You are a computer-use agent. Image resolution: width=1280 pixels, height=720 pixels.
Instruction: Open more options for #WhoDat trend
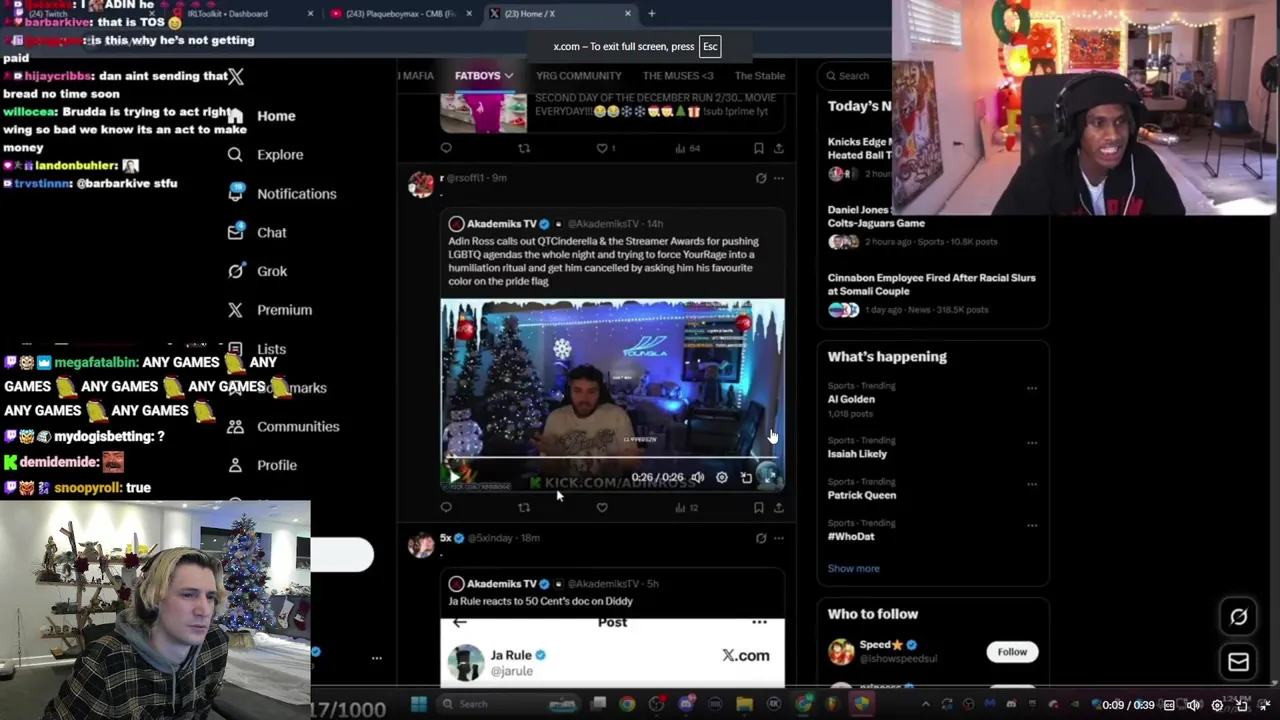point(1032,525)
